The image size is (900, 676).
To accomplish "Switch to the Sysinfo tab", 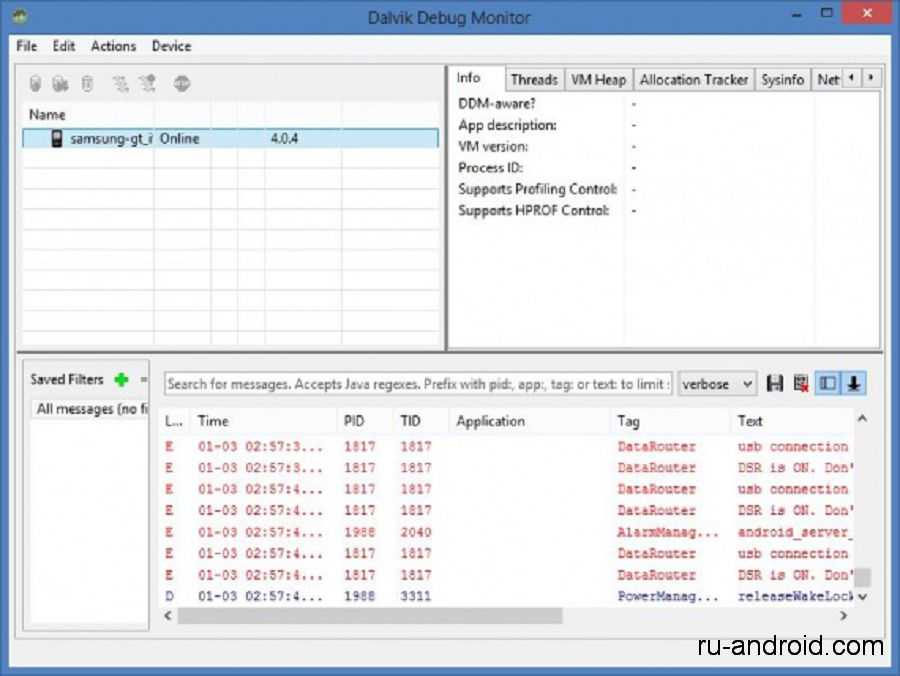I will (x=782, y=80).
